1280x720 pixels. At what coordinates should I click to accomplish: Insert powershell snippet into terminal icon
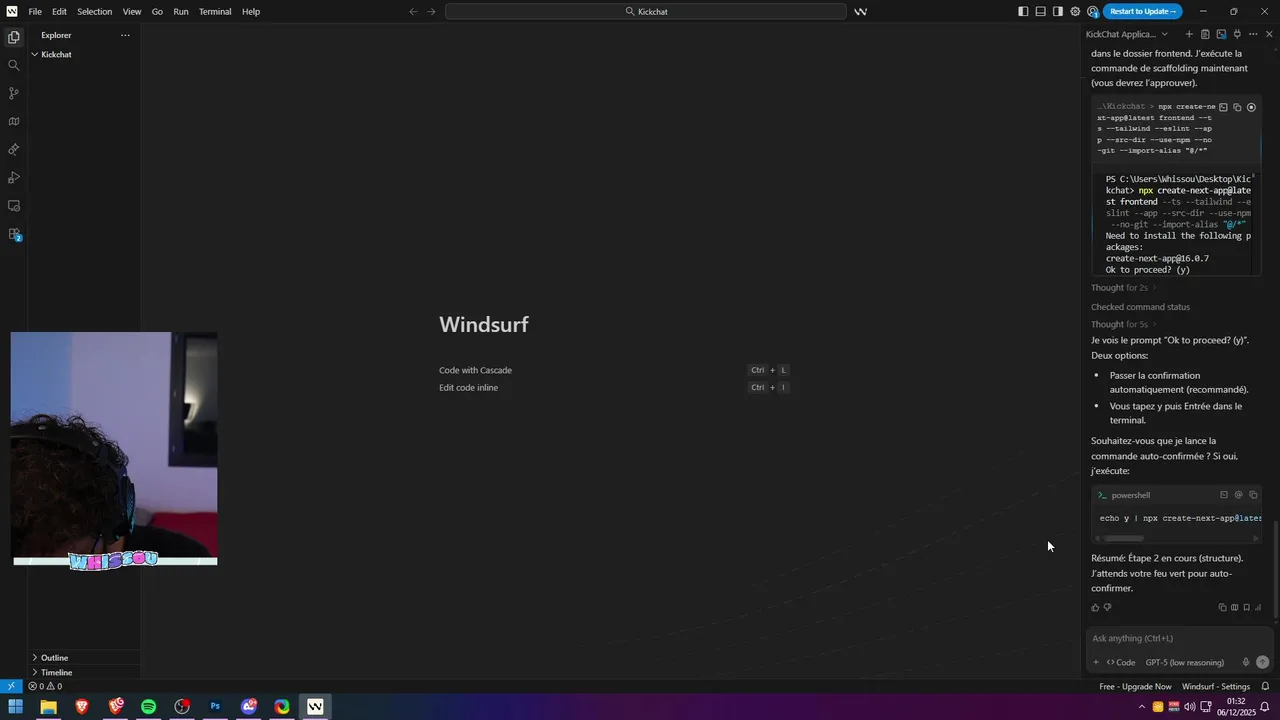click(1224, 495)
